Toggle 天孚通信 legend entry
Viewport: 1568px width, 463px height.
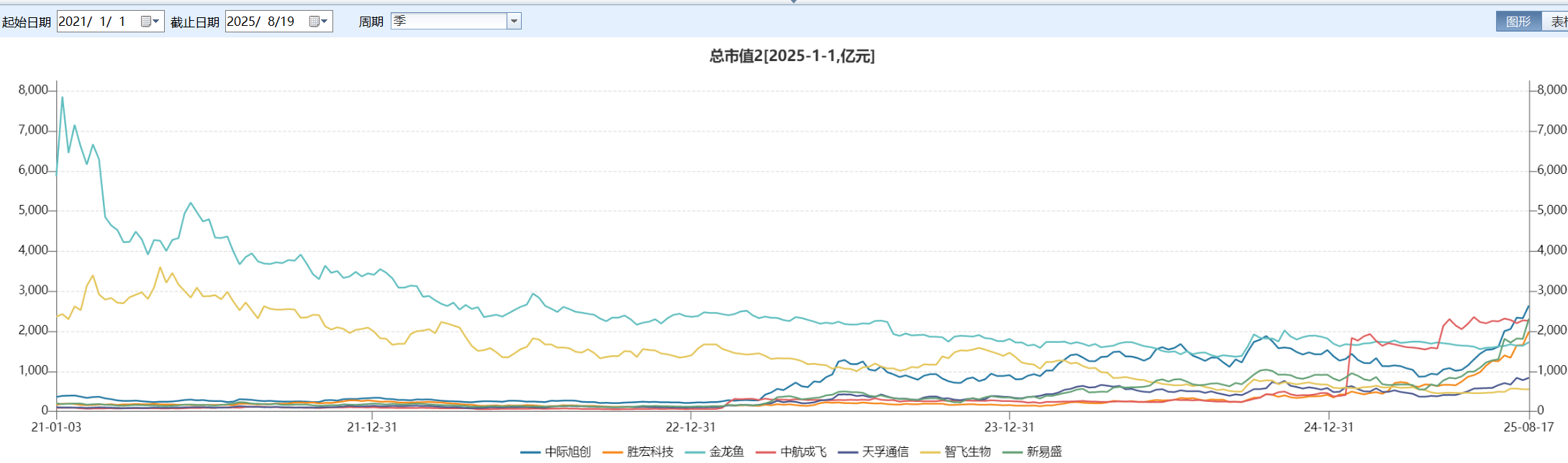click(x=885, y=451)
